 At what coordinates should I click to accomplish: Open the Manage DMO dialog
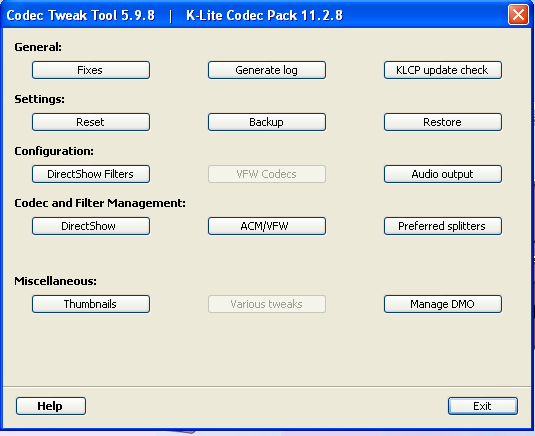(x=443, y=304)
